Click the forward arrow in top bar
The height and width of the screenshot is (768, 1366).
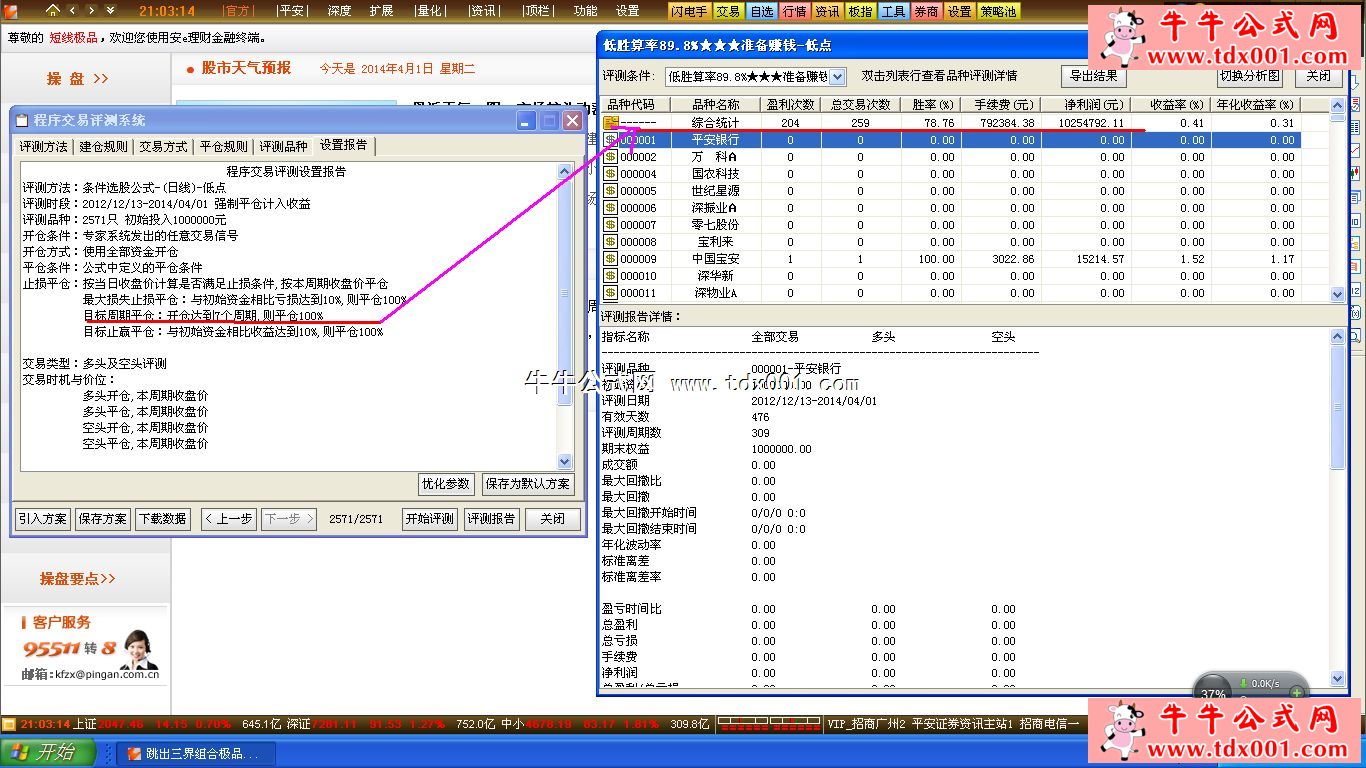91,10
